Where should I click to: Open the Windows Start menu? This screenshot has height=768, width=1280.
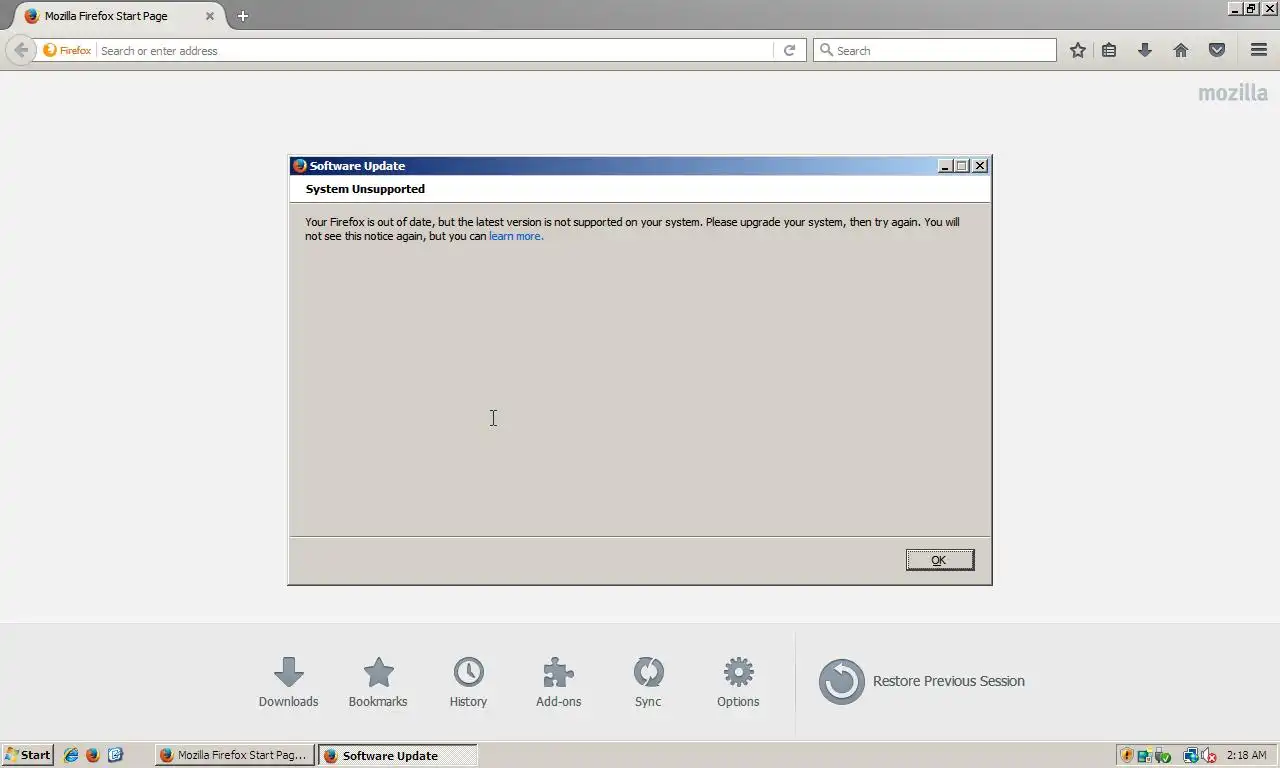tap(28, 755)
